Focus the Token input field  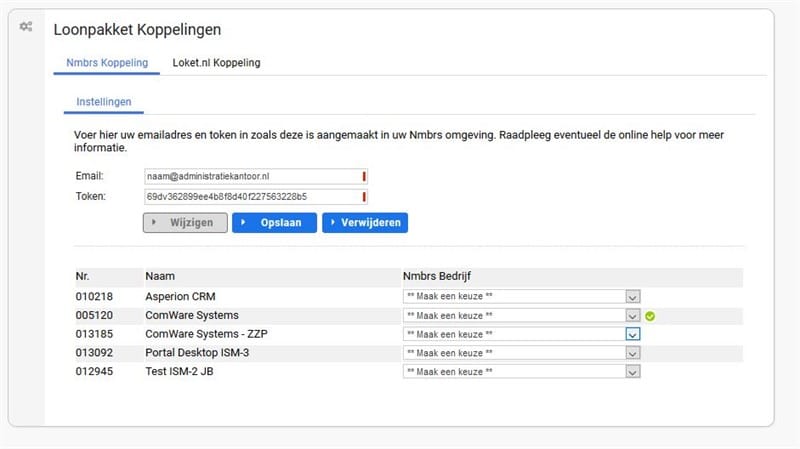(256, 196)
